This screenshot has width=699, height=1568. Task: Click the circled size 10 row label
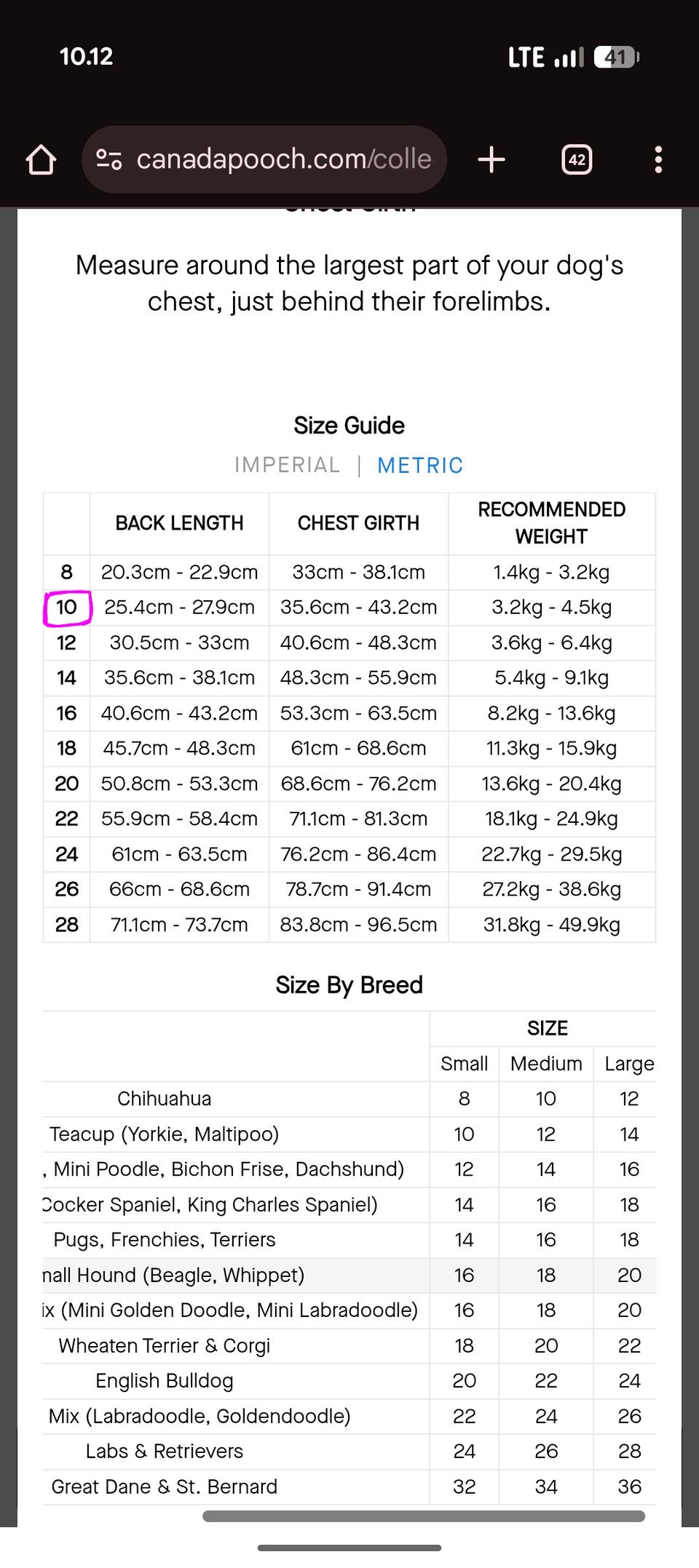(66, 608)
